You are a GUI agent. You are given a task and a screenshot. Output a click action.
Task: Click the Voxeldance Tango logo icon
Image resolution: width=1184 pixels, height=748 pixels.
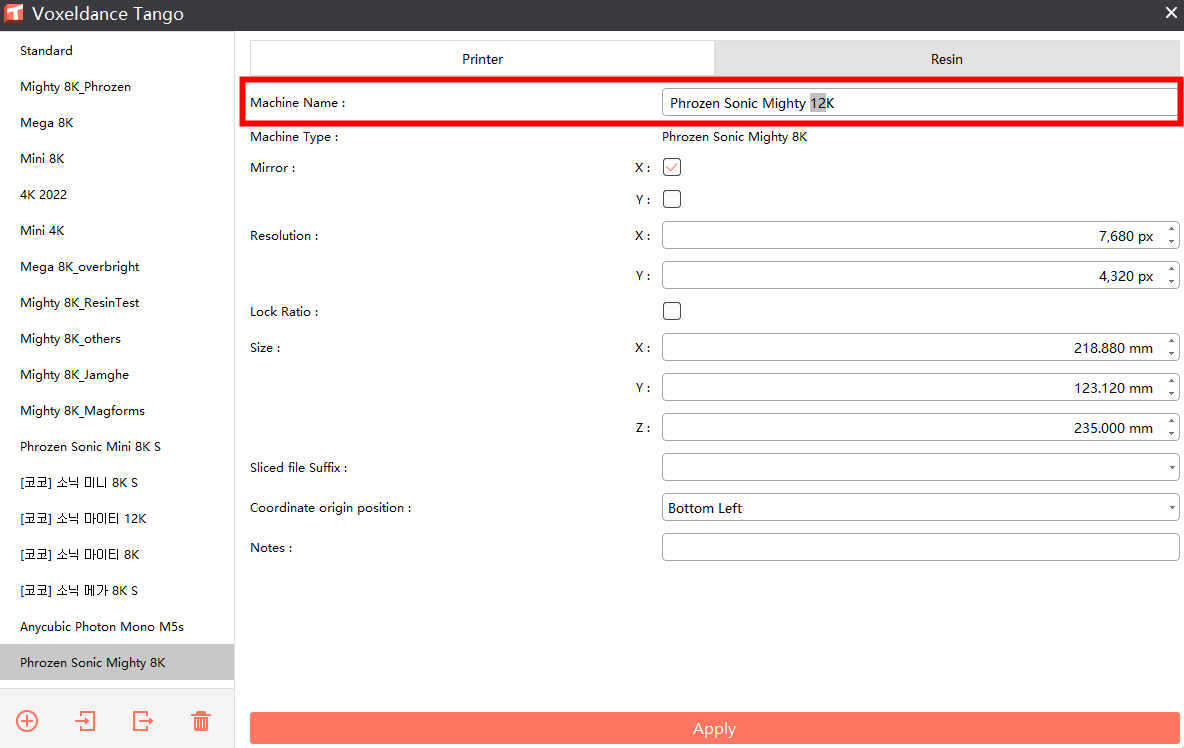click(x=14, y=14)
